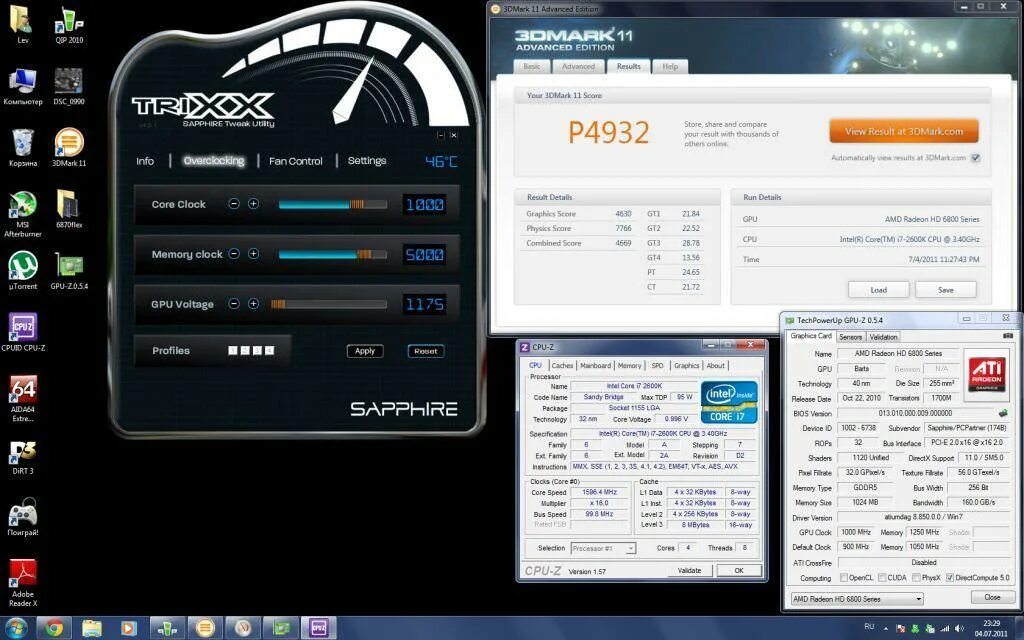Toggle the CUDA checkbox in GPU-Z
This screenshot has width=1024, height=640.
[x=882, y=577]
